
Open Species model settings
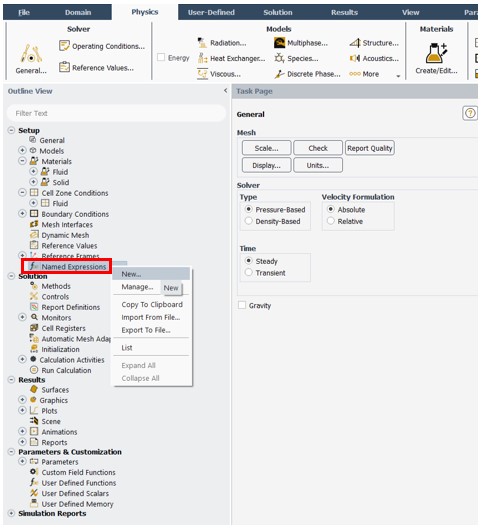(x=296, y=58)
